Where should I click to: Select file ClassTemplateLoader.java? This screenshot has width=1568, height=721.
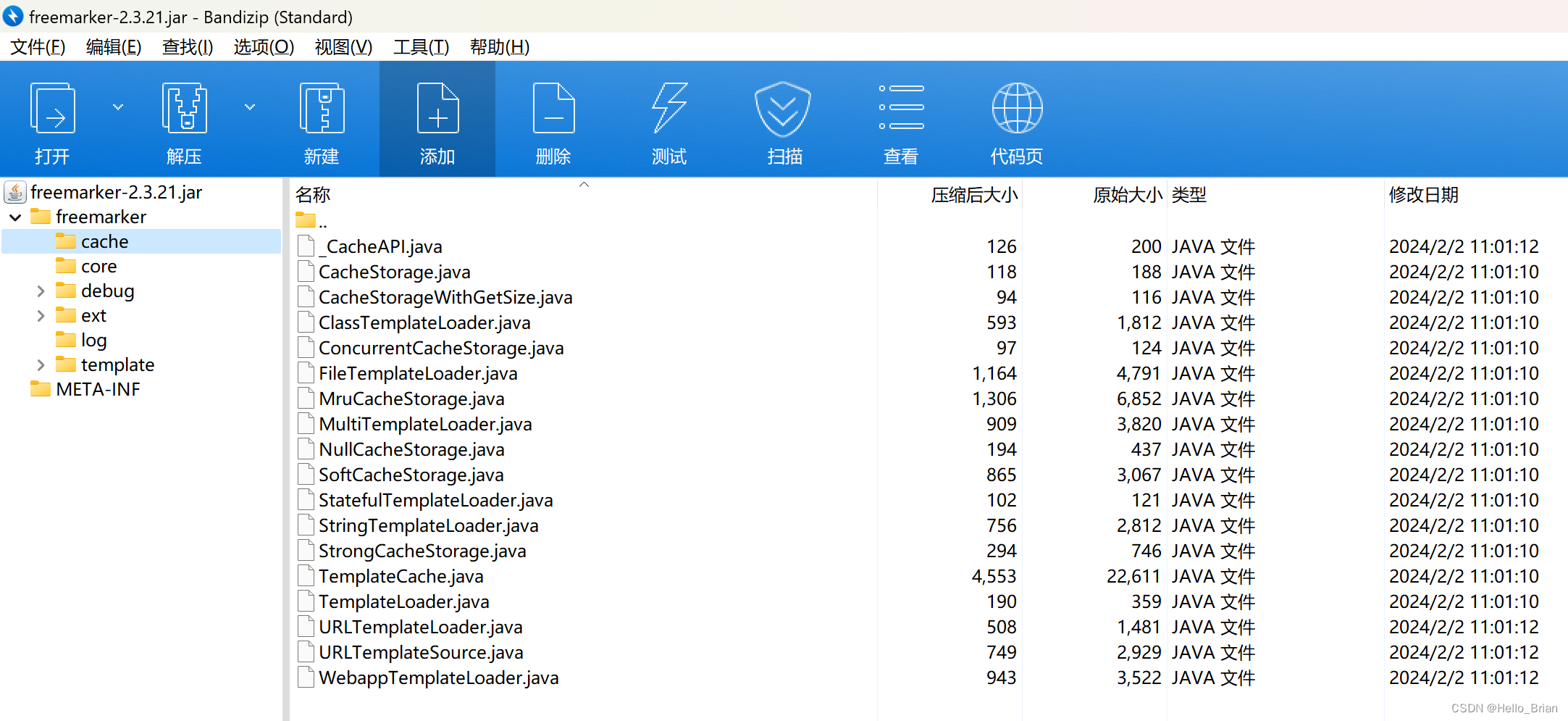[x=424, y=322]
